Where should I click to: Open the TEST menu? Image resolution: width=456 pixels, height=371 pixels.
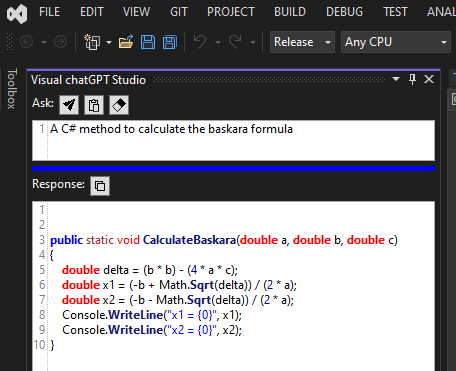pos(395,12)
